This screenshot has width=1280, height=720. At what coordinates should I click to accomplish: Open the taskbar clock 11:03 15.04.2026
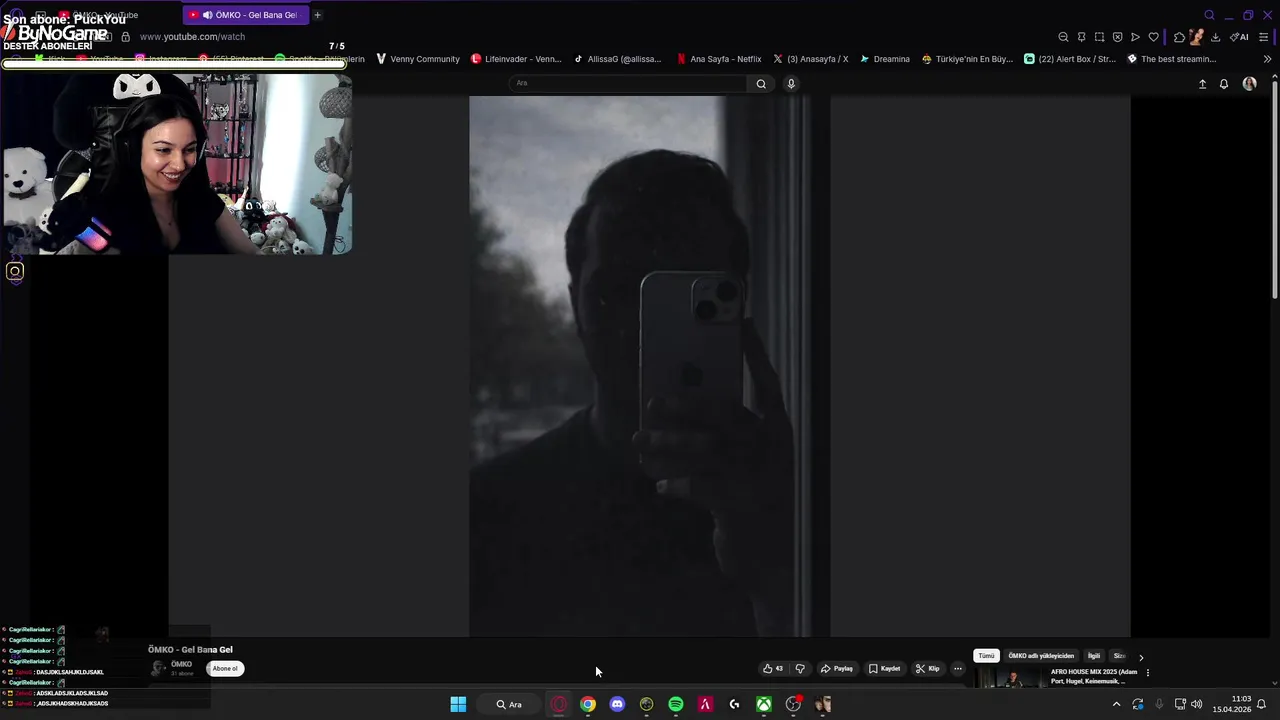pos(1232,704)
